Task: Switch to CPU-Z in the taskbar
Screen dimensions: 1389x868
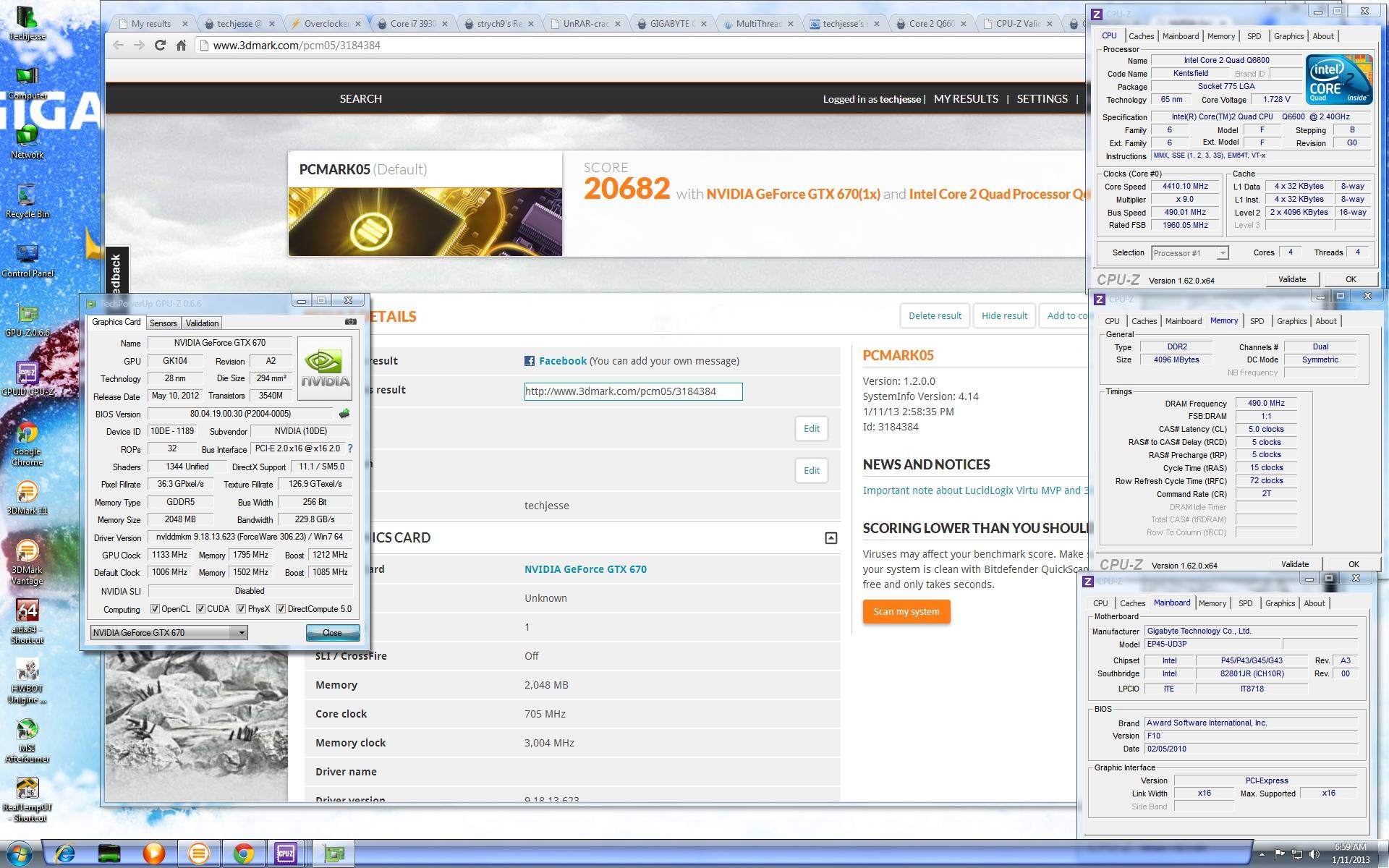Action: (x=286, y=854)
